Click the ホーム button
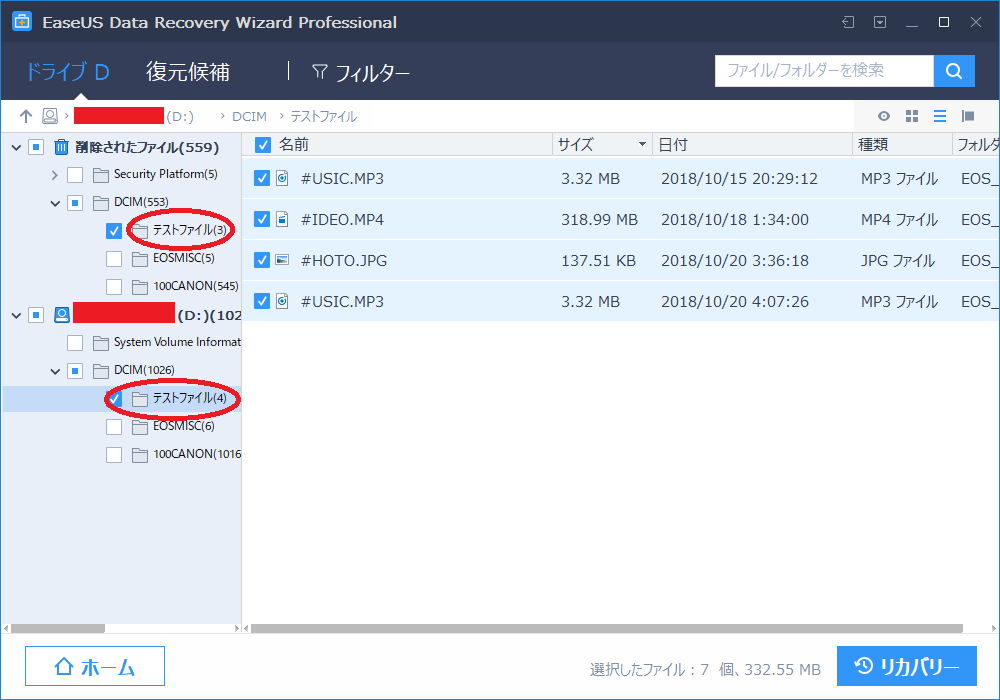 (x=95, y=666)
